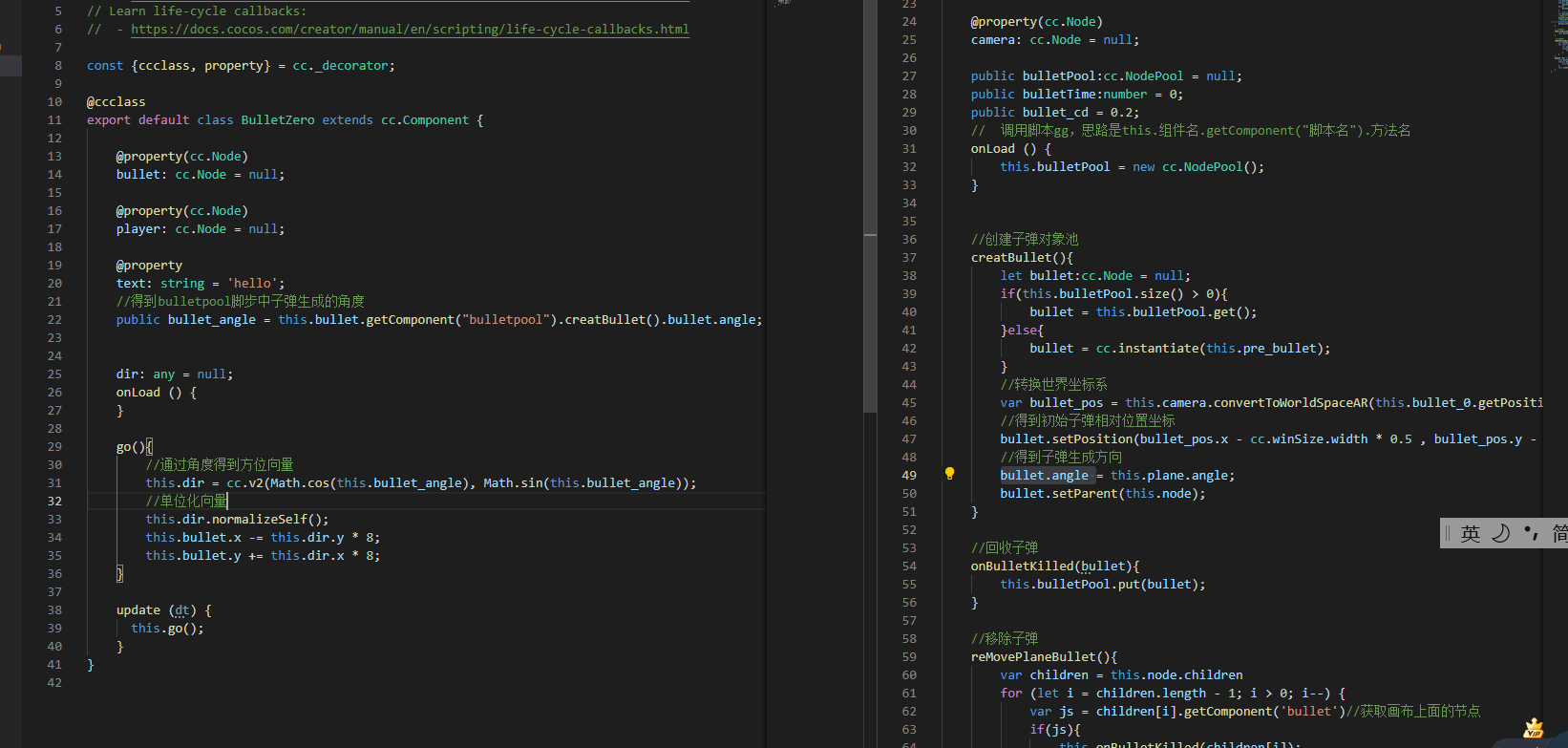The width and height of the screenshot is (1568, 748).
Task: Click the highlighted bullet.angle in right editor
Action: click(1044, 476)
